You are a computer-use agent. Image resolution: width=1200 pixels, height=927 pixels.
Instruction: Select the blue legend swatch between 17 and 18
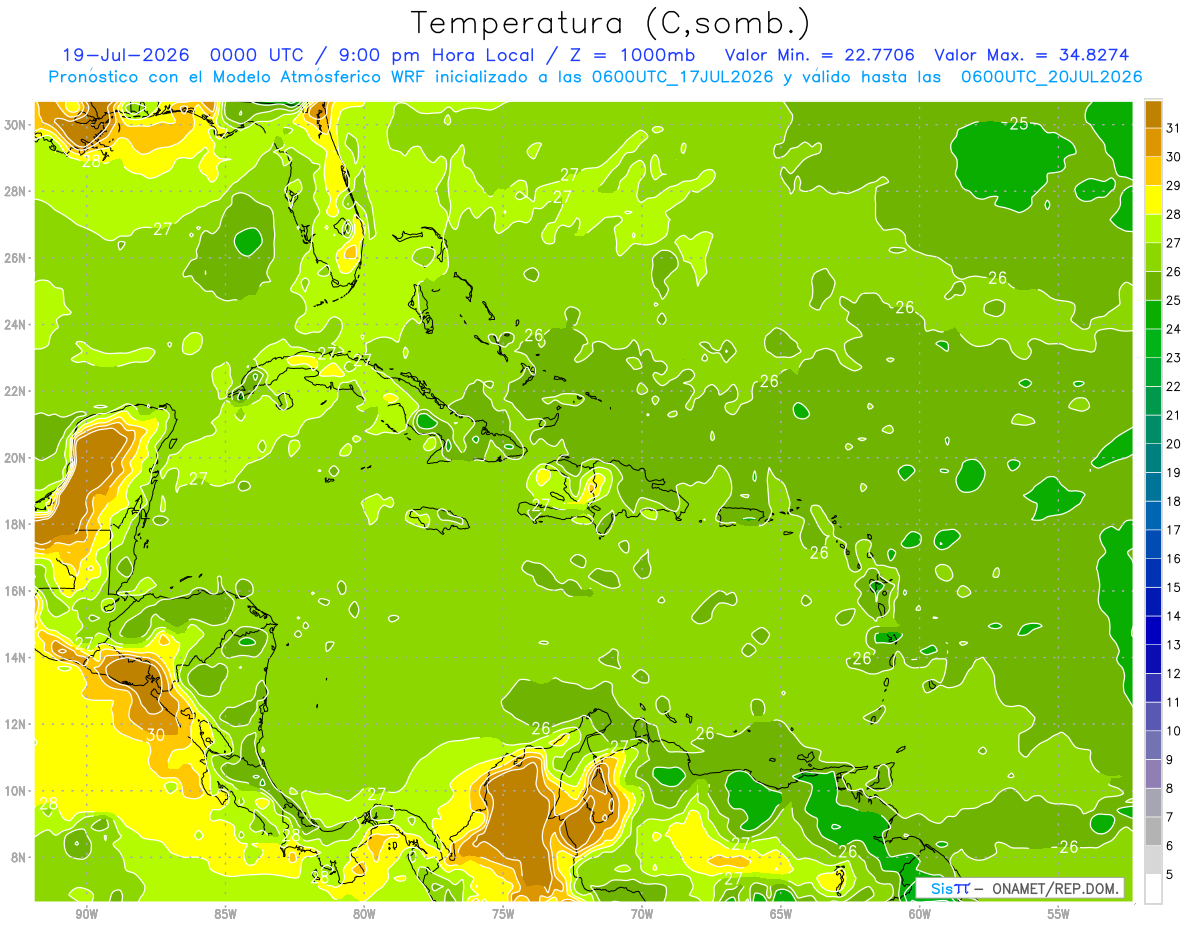[1153, 515]
